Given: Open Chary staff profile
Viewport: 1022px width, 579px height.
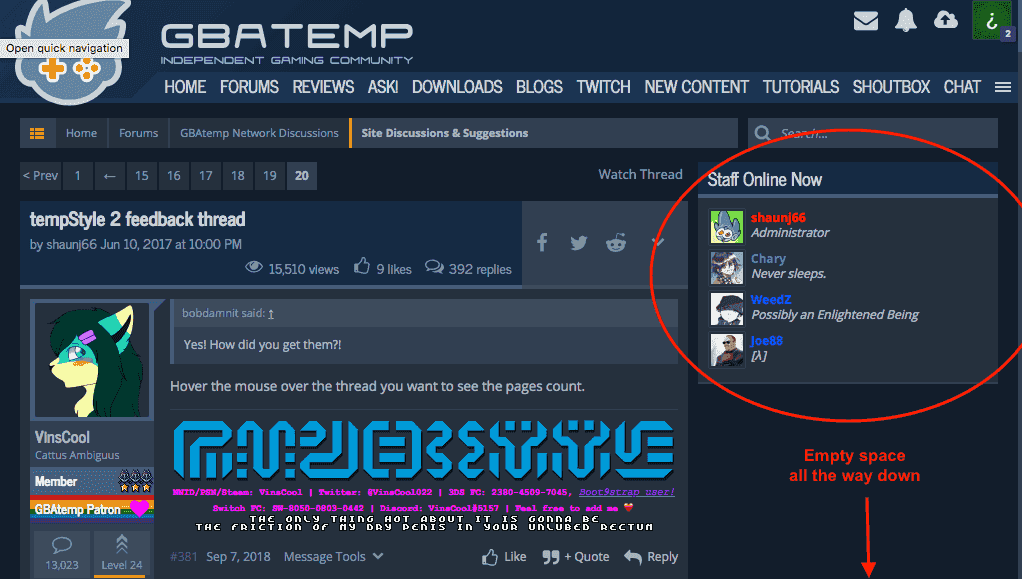Looking at the screenshot, I should click(768, 259).
